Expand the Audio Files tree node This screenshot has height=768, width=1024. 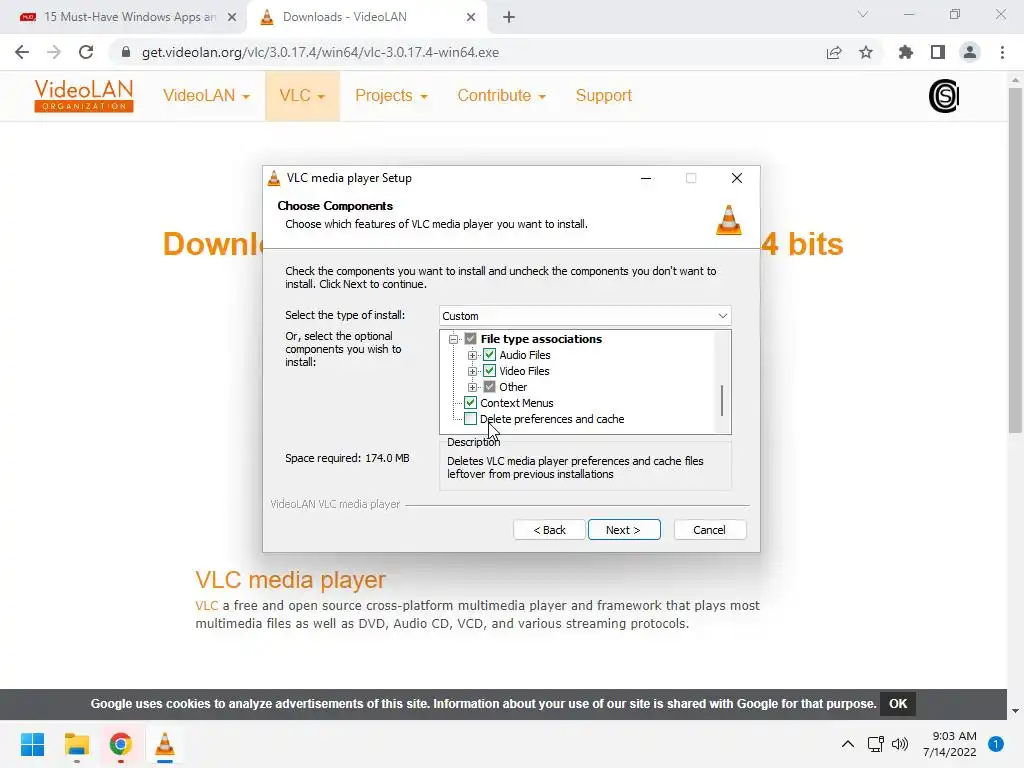coord(472,355)
